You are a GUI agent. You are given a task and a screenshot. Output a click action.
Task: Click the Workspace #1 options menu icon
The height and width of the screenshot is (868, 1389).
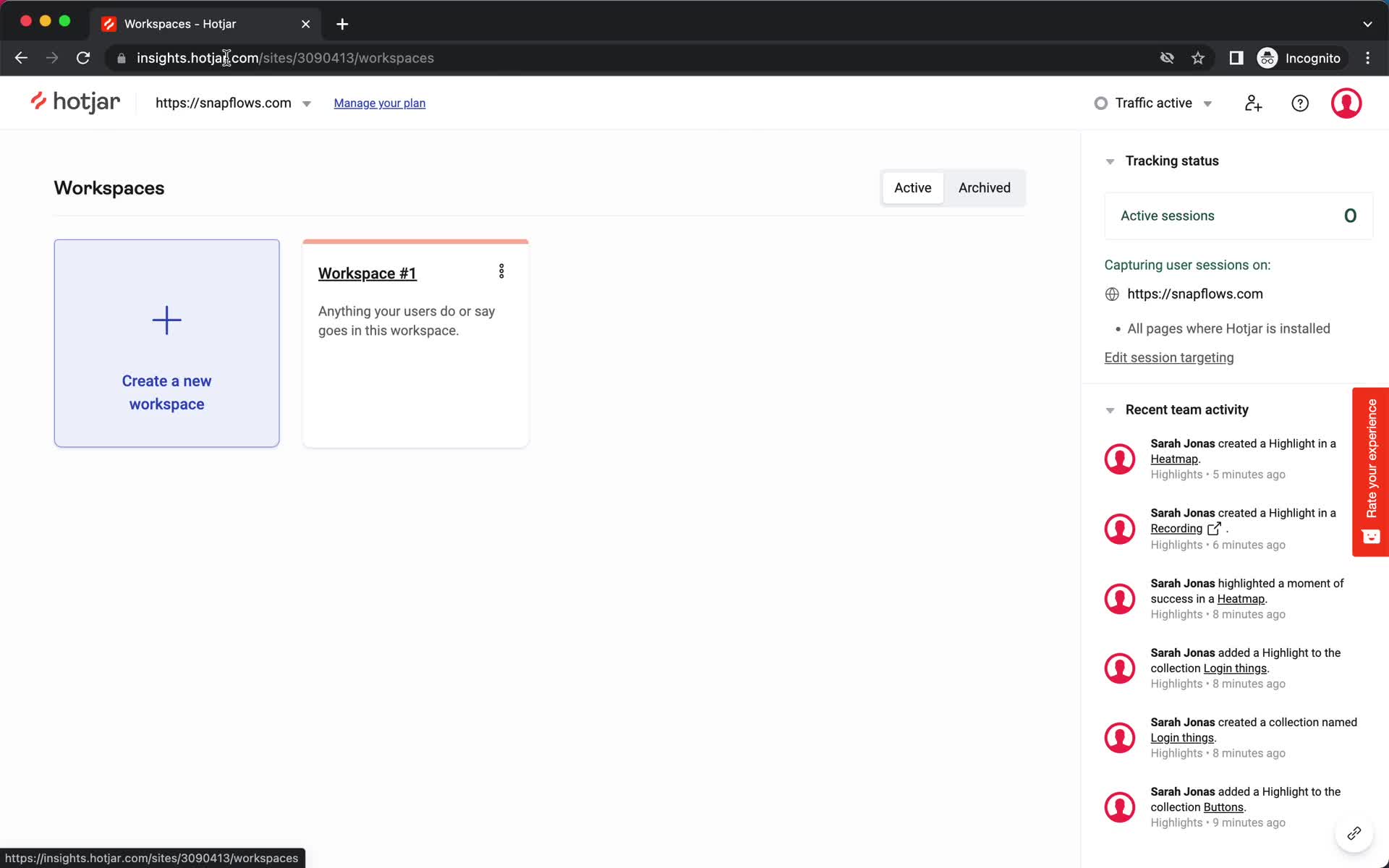tap(501, 272)
